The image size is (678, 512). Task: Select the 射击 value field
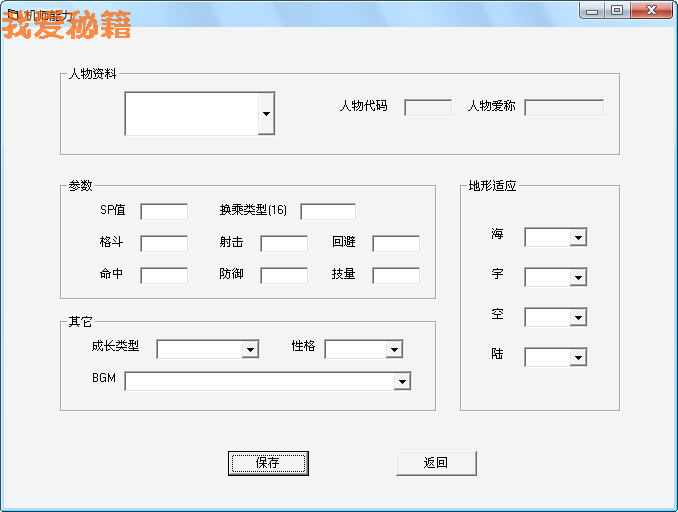point(284,243)
